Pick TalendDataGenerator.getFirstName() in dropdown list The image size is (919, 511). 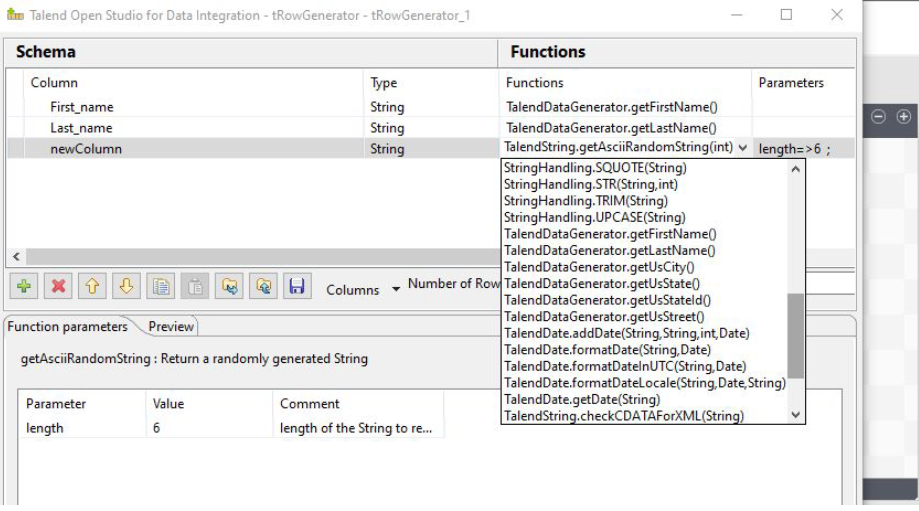(610, 234)
